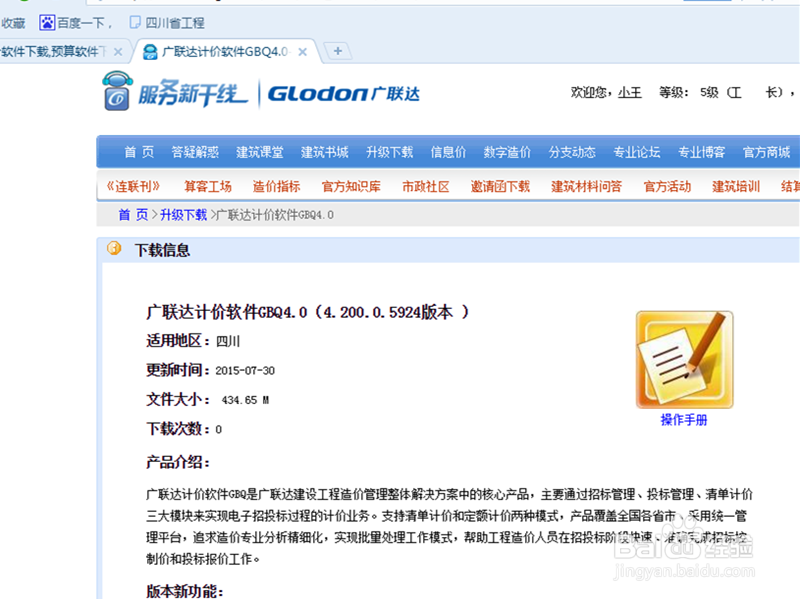The image size is (800, 599).
Task: Open the 操作手册 text link
Action: 684,420
